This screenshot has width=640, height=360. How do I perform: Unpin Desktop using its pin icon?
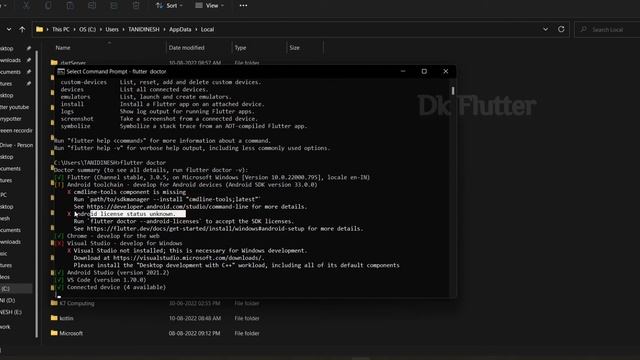(x=29, y=48)
